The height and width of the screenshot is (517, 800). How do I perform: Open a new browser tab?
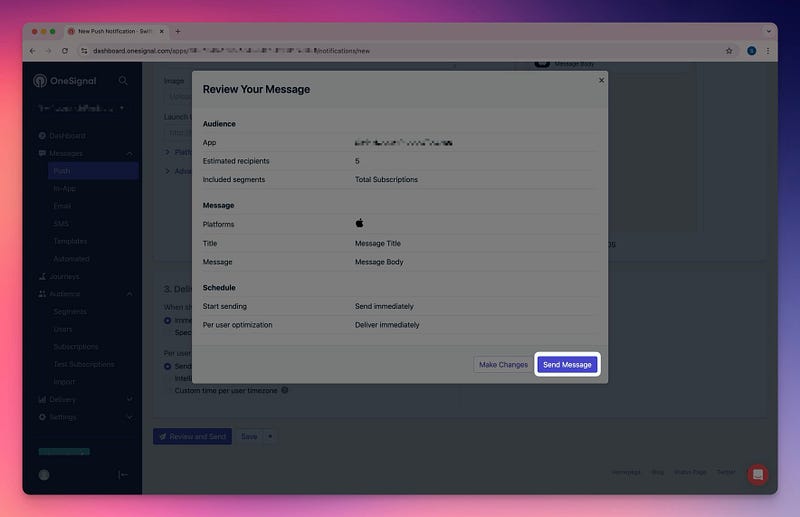click(x=178, y=32)
